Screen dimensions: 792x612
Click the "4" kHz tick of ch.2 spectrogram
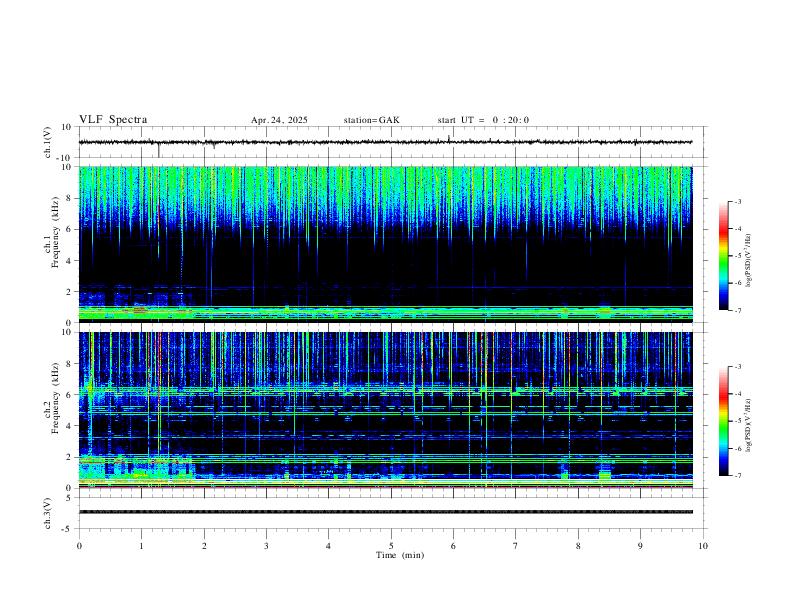69,426
